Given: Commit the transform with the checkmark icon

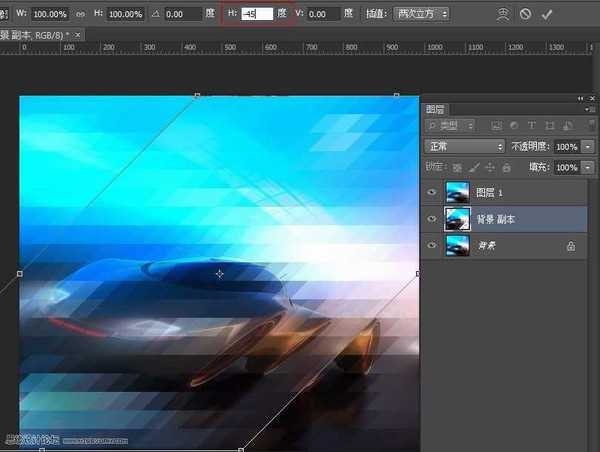Looking at the screenshot, I should click(547, 15).
